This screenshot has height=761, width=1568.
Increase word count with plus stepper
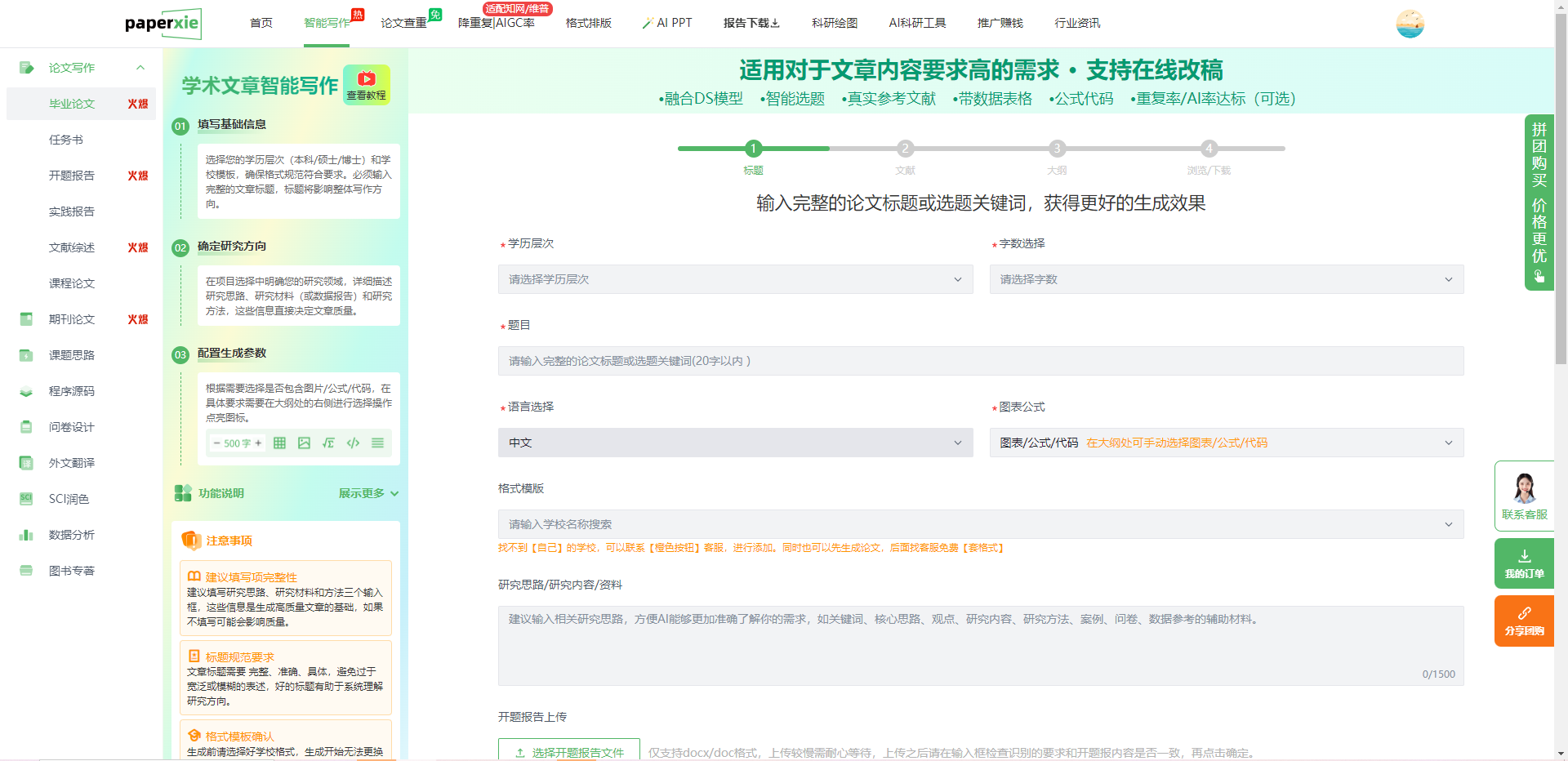258,443
